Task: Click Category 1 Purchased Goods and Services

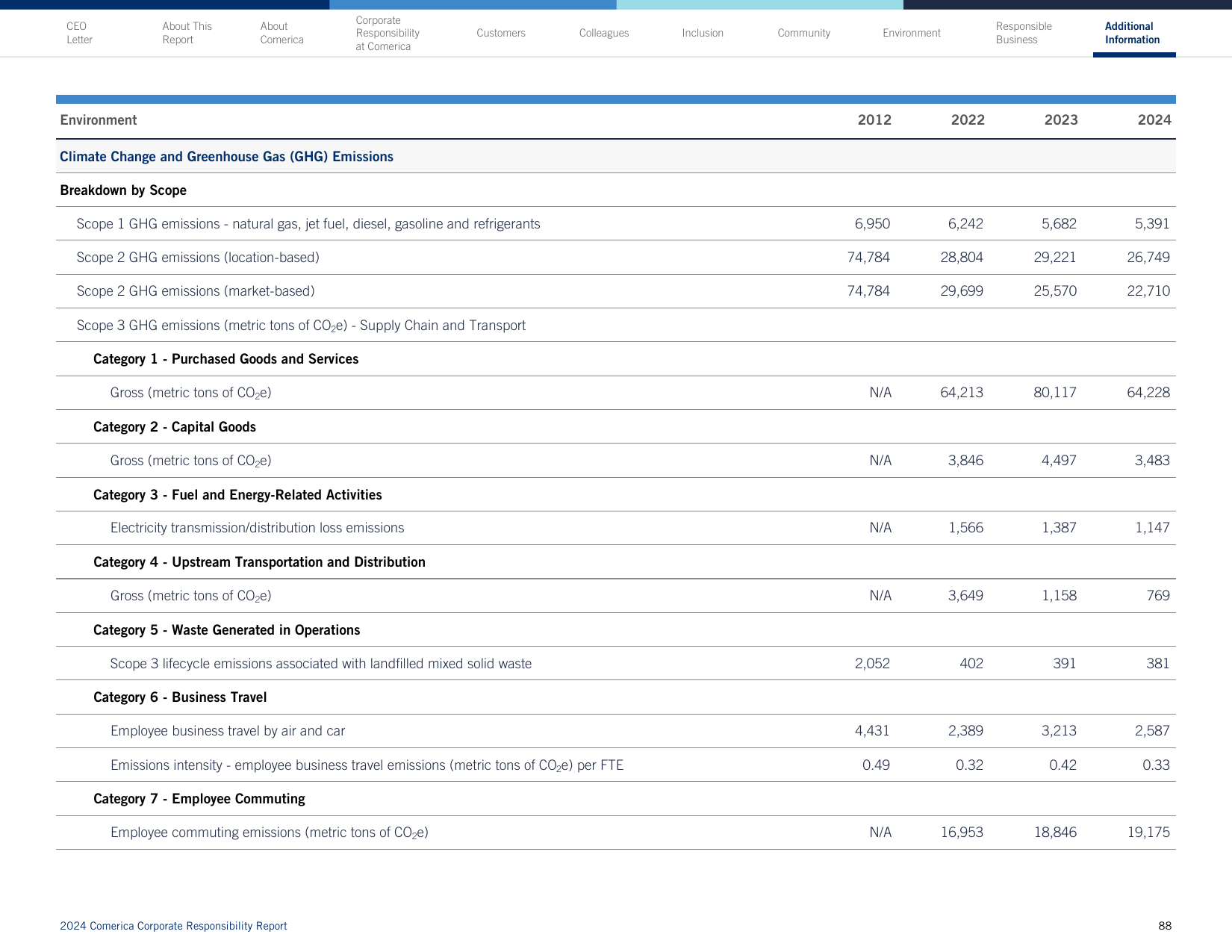Action: (225, 359)
